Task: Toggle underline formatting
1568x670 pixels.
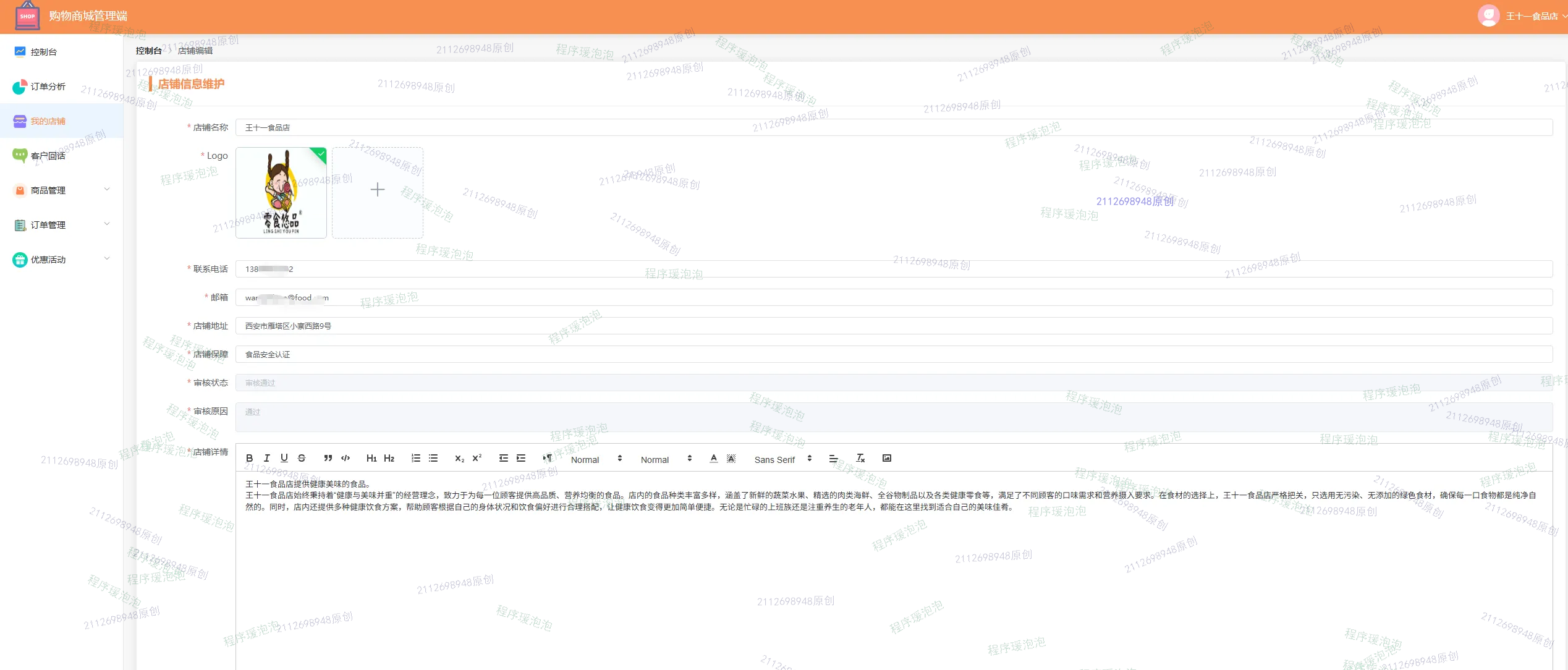Action: [x=284, y=458]
